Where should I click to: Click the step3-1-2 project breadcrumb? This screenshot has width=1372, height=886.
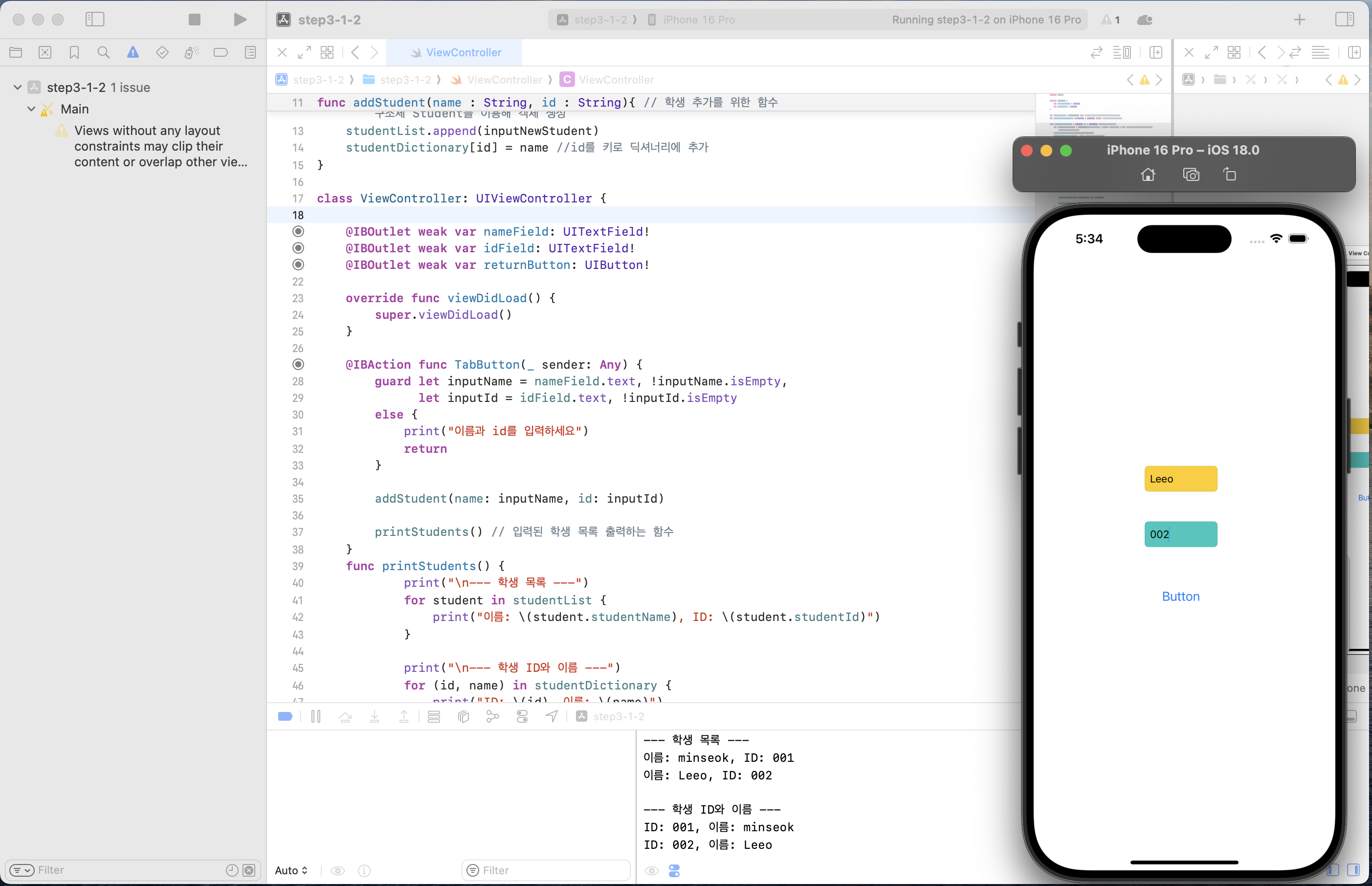(310, 79)
